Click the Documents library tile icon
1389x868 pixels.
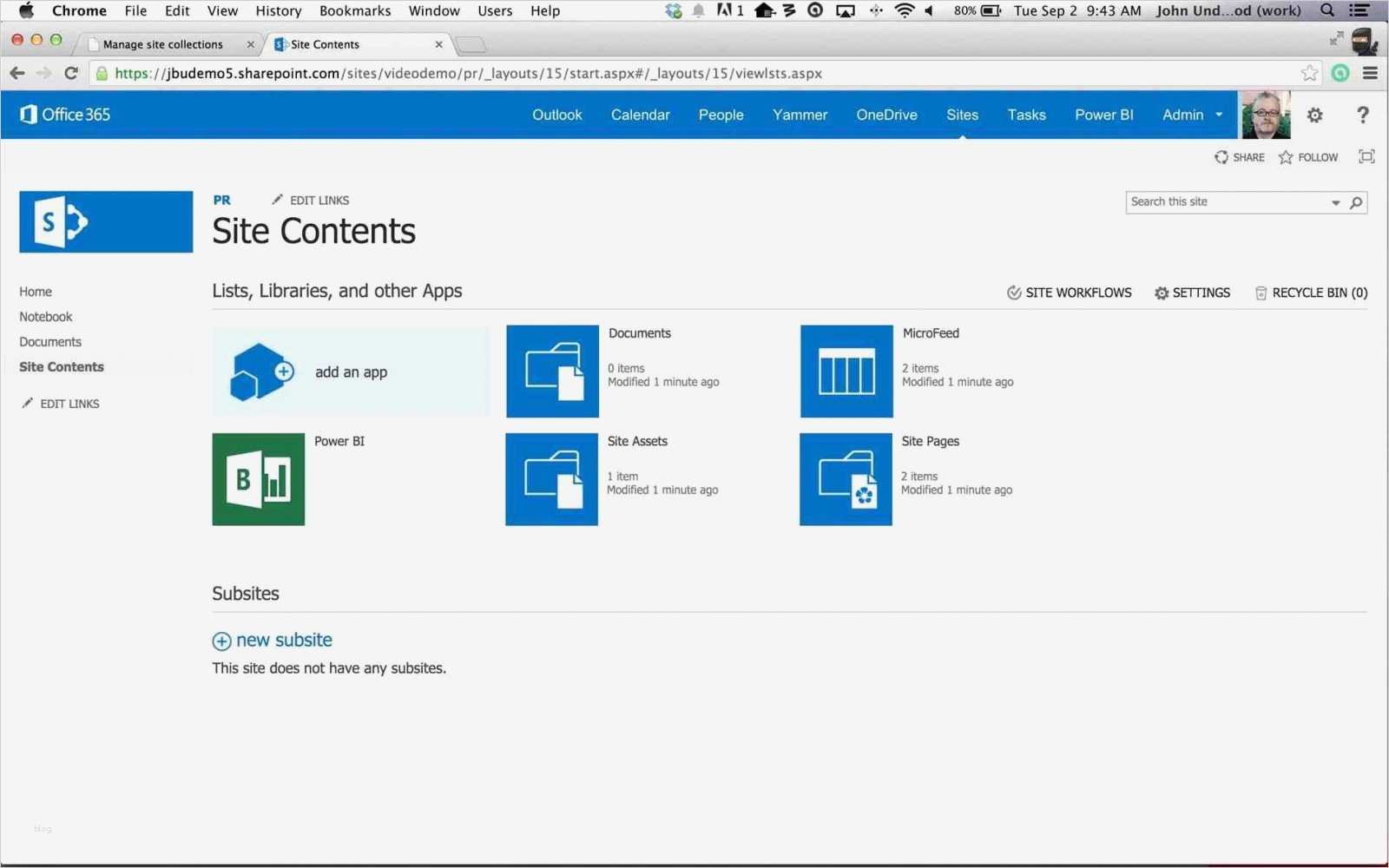point(552,372)
